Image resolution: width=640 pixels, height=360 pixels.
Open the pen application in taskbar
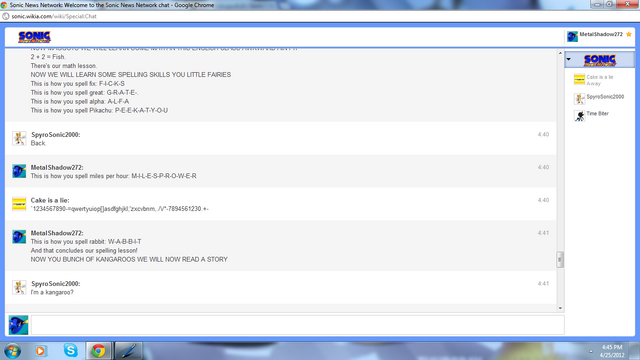pos(128,351)
